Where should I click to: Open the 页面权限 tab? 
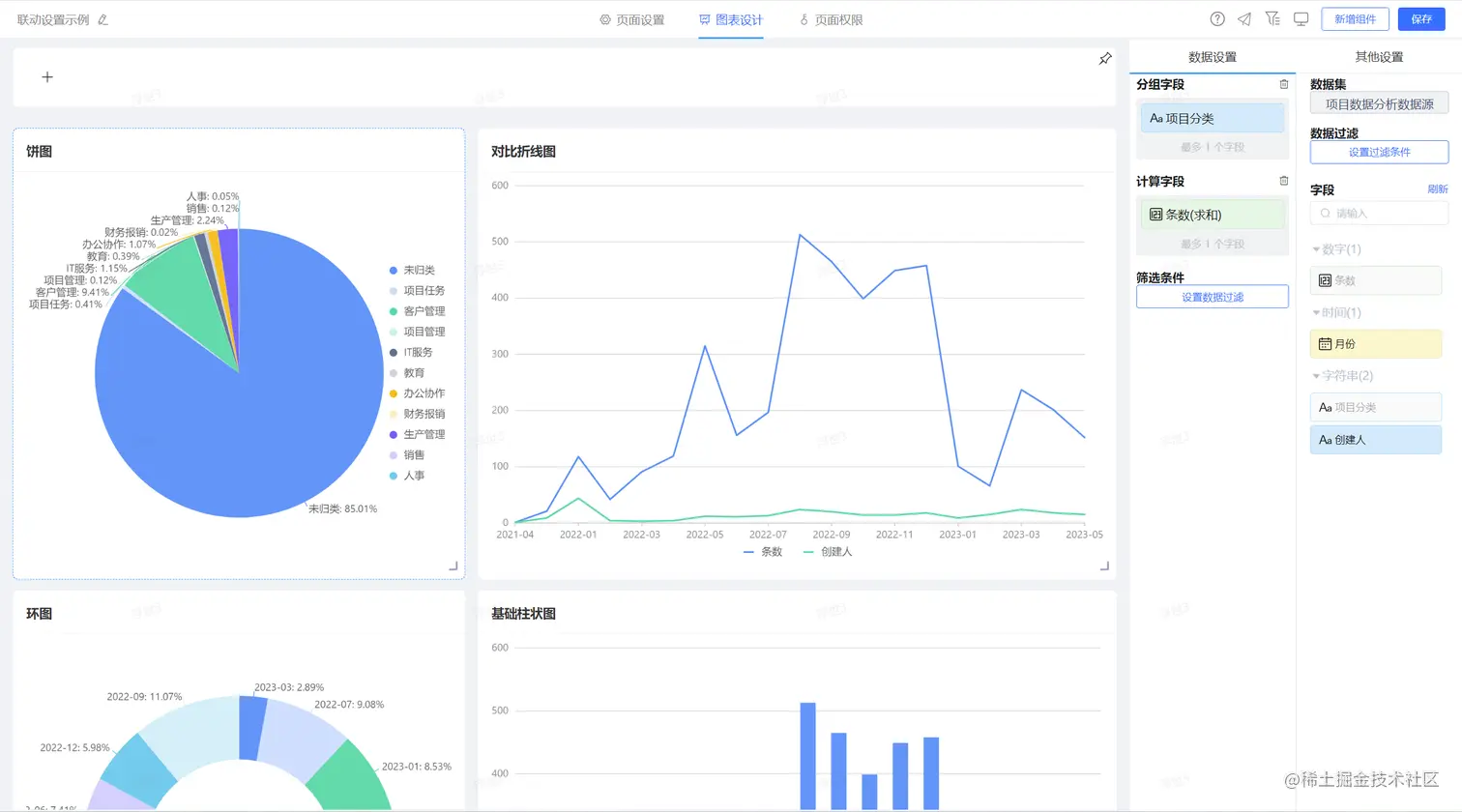831,19
